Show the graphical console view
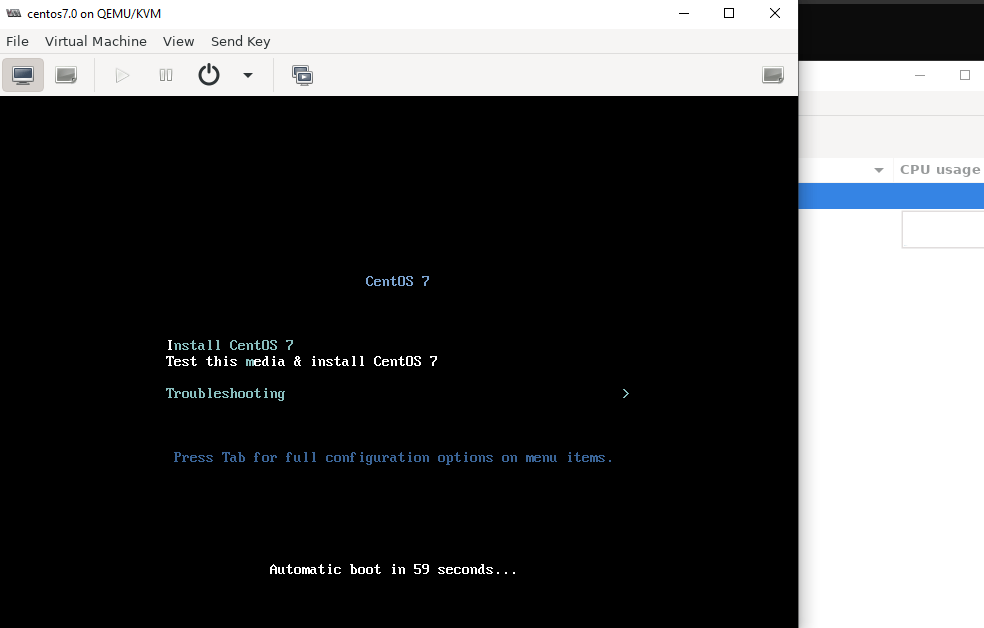The height and width of the screenshot is (628, 984). click(23, 75)
